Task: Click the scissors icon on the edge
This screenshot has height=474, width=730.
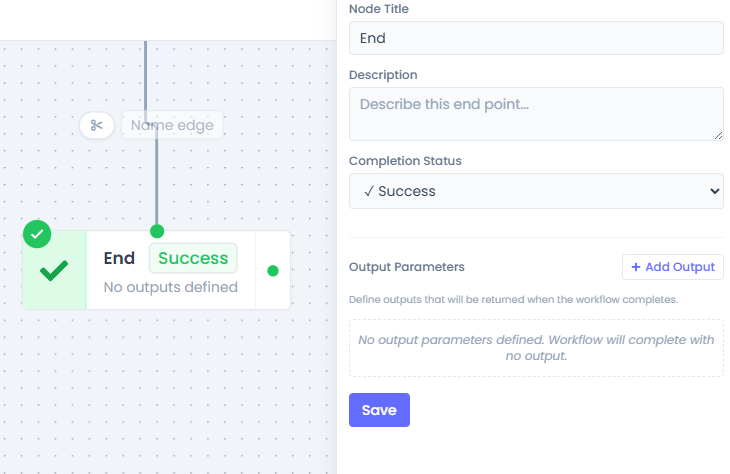Action: click(97, 125)
